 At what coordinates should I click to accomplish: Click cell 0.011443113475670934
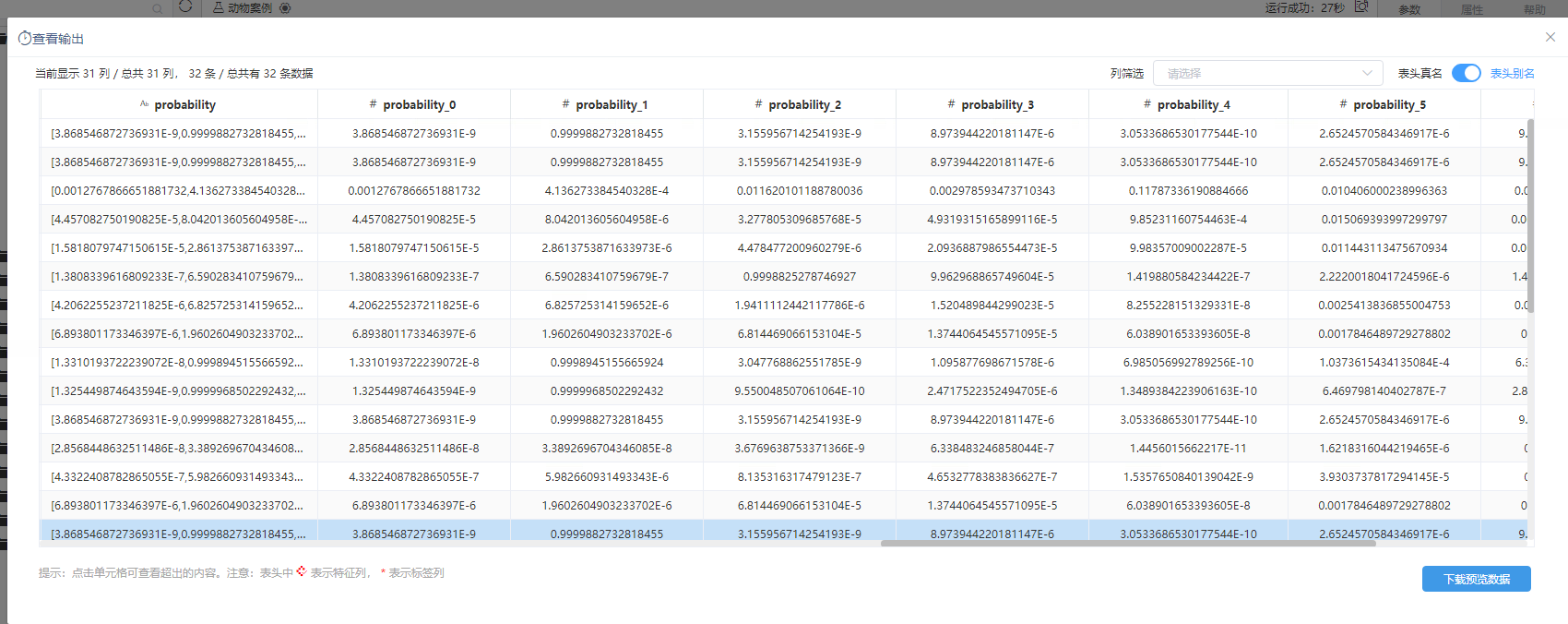[x=1384, y=247]
